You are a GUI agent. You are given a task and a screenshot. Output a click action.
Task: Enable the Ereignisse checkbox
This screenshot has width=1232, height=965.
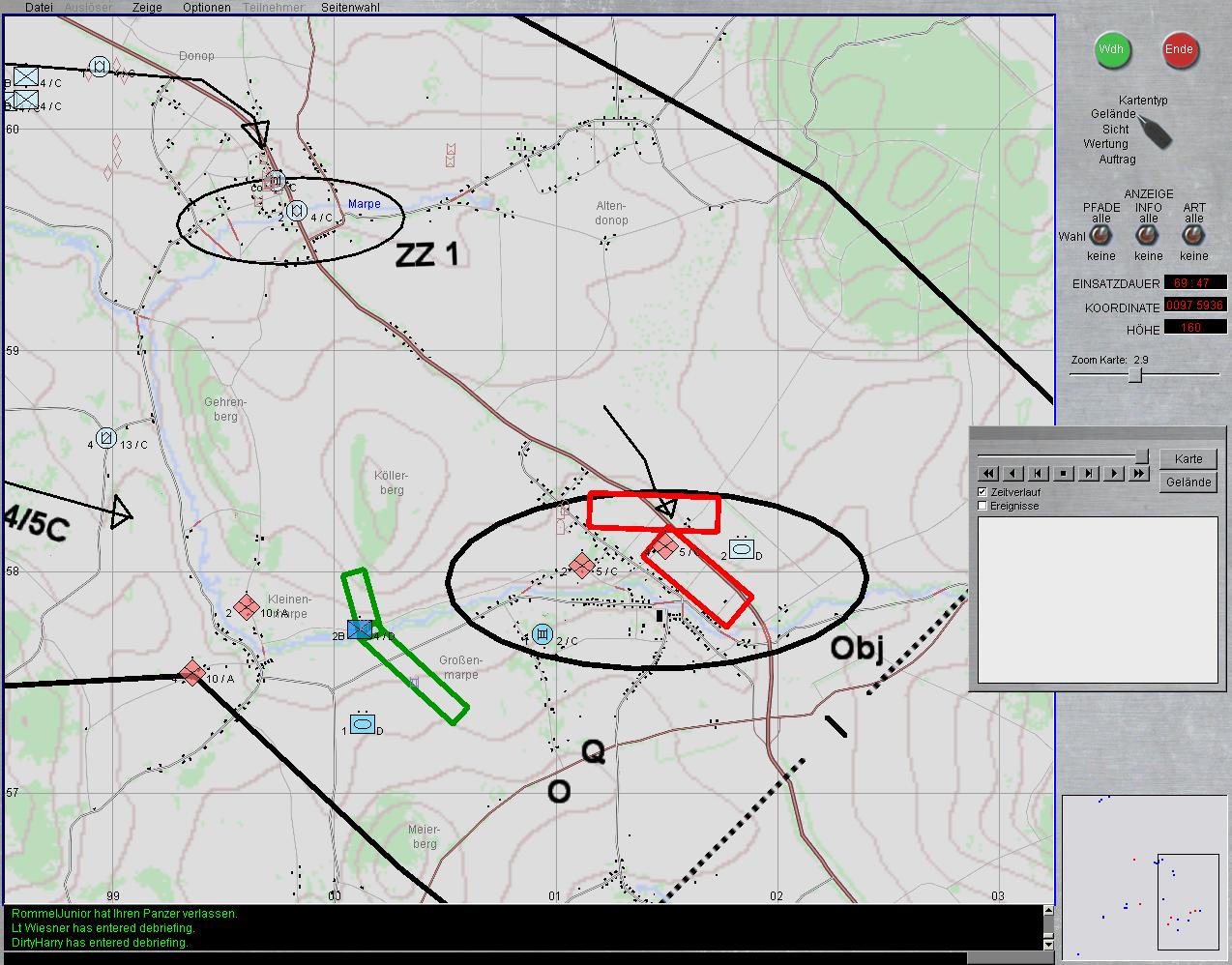point(983,506)
